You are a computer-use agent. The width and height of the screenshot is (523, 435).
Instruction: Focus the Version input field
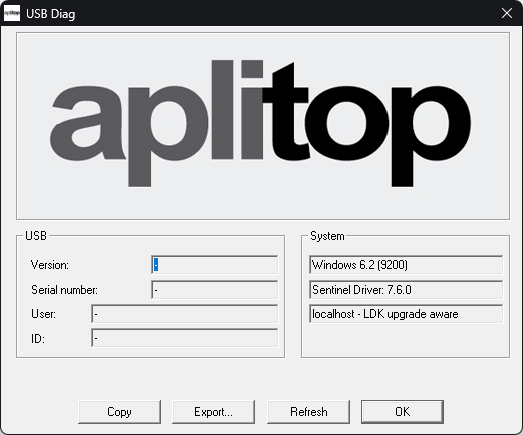coord(214,265)
